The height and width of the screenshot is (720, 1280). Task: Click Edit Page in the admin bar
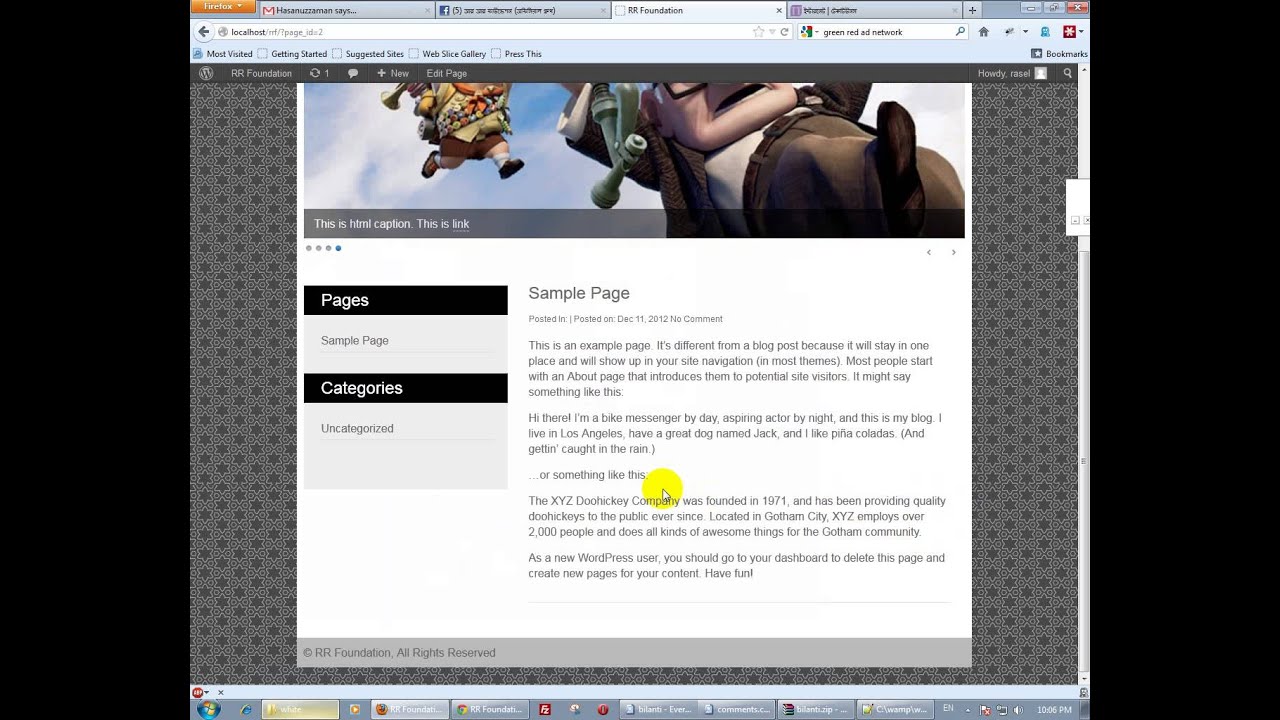click(x=446, y=73)
